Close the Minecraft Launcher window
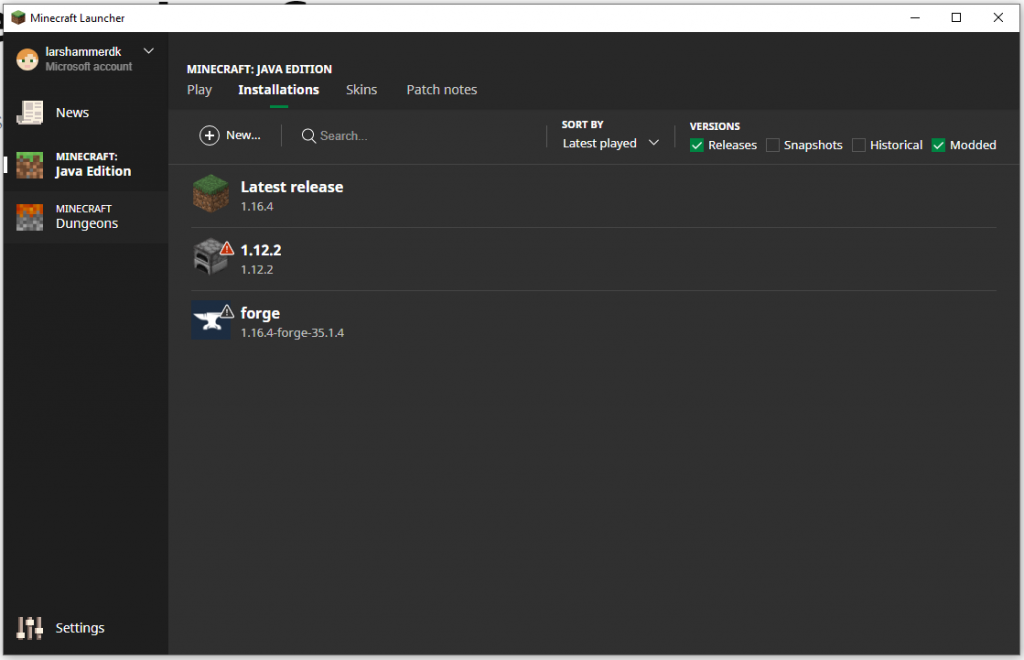The image size is (1024, 660). (998, 18)
